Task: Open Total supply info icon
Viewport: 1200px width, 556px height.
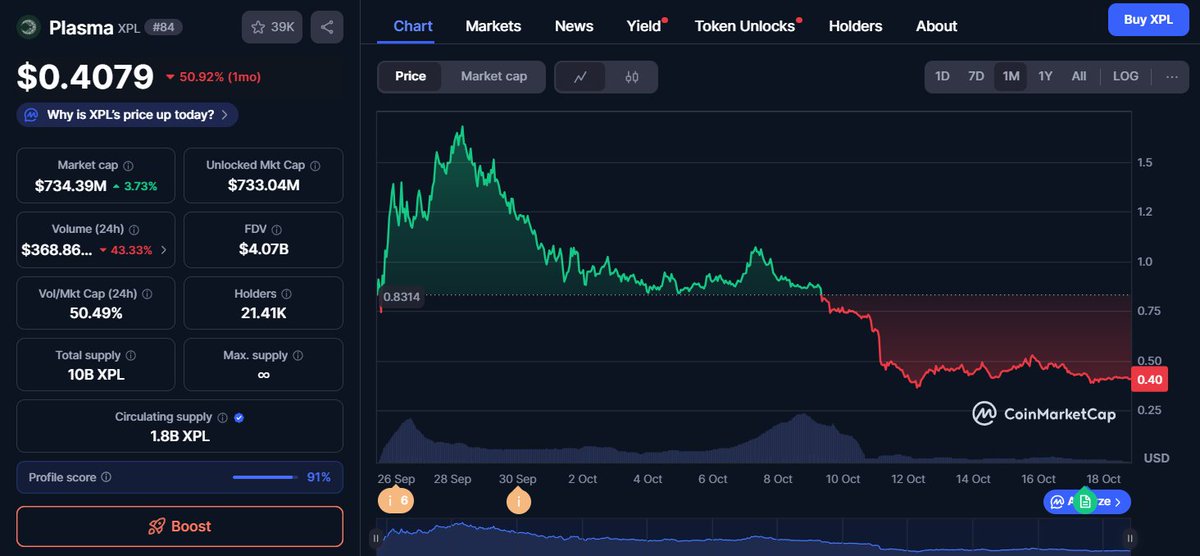Action: (x=130, y=355)
